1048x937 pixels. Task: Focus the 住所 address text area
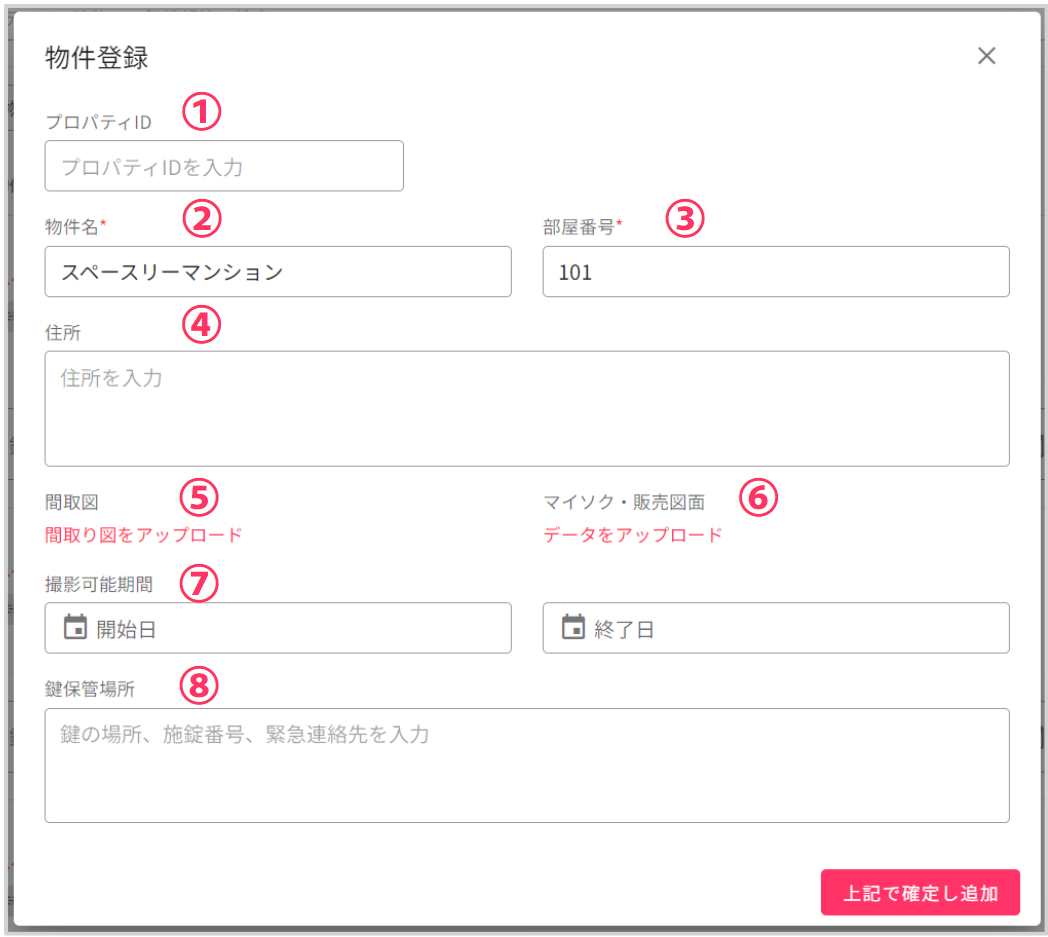[x=527, y=408]
